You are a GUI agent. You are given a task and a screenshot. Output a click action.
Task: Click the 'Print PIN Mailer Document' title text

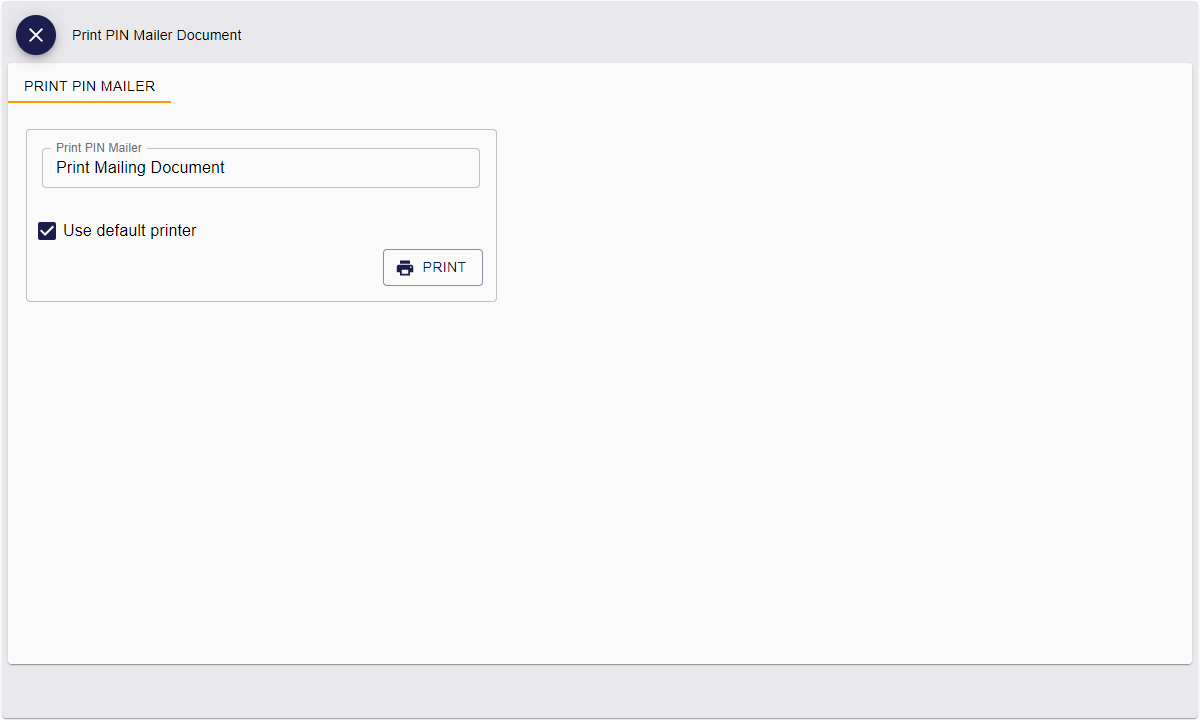(x=157, y=35)
